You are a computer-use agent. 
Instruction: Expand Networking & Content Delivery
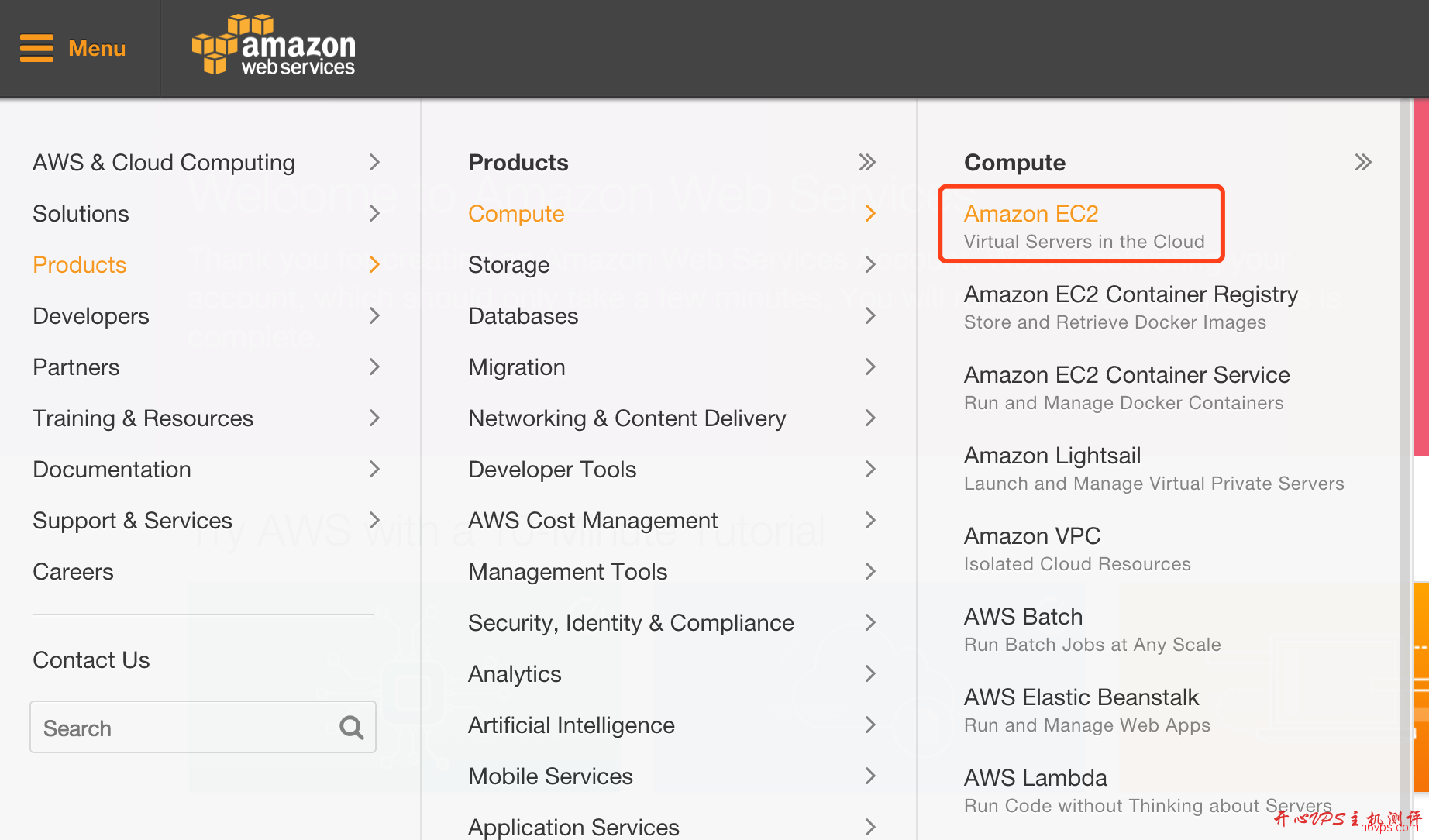(626, 418)
